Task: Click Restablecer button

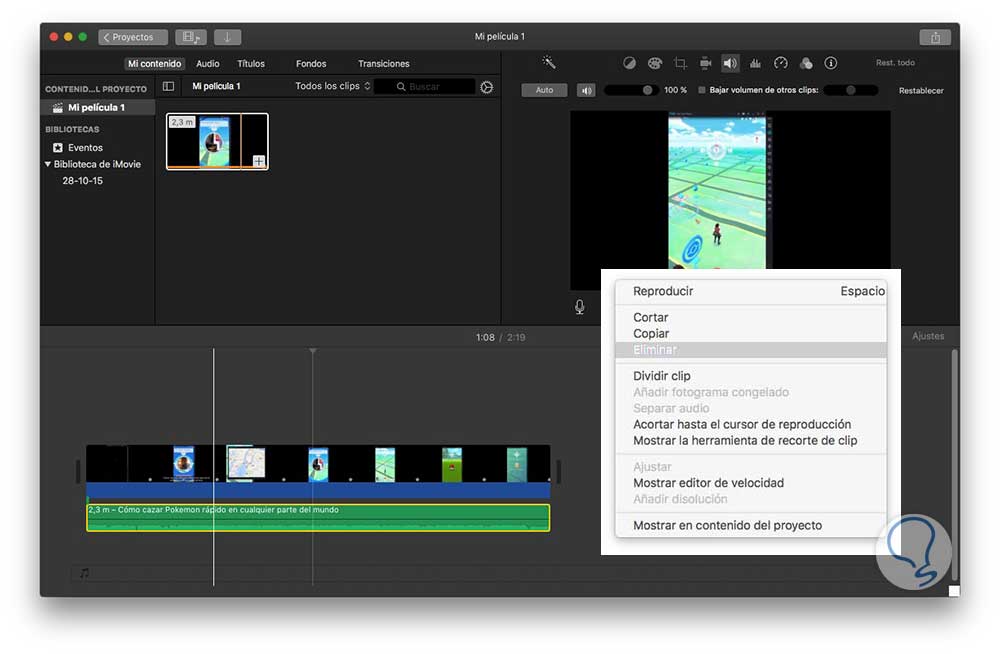Action: pos(921,91)
